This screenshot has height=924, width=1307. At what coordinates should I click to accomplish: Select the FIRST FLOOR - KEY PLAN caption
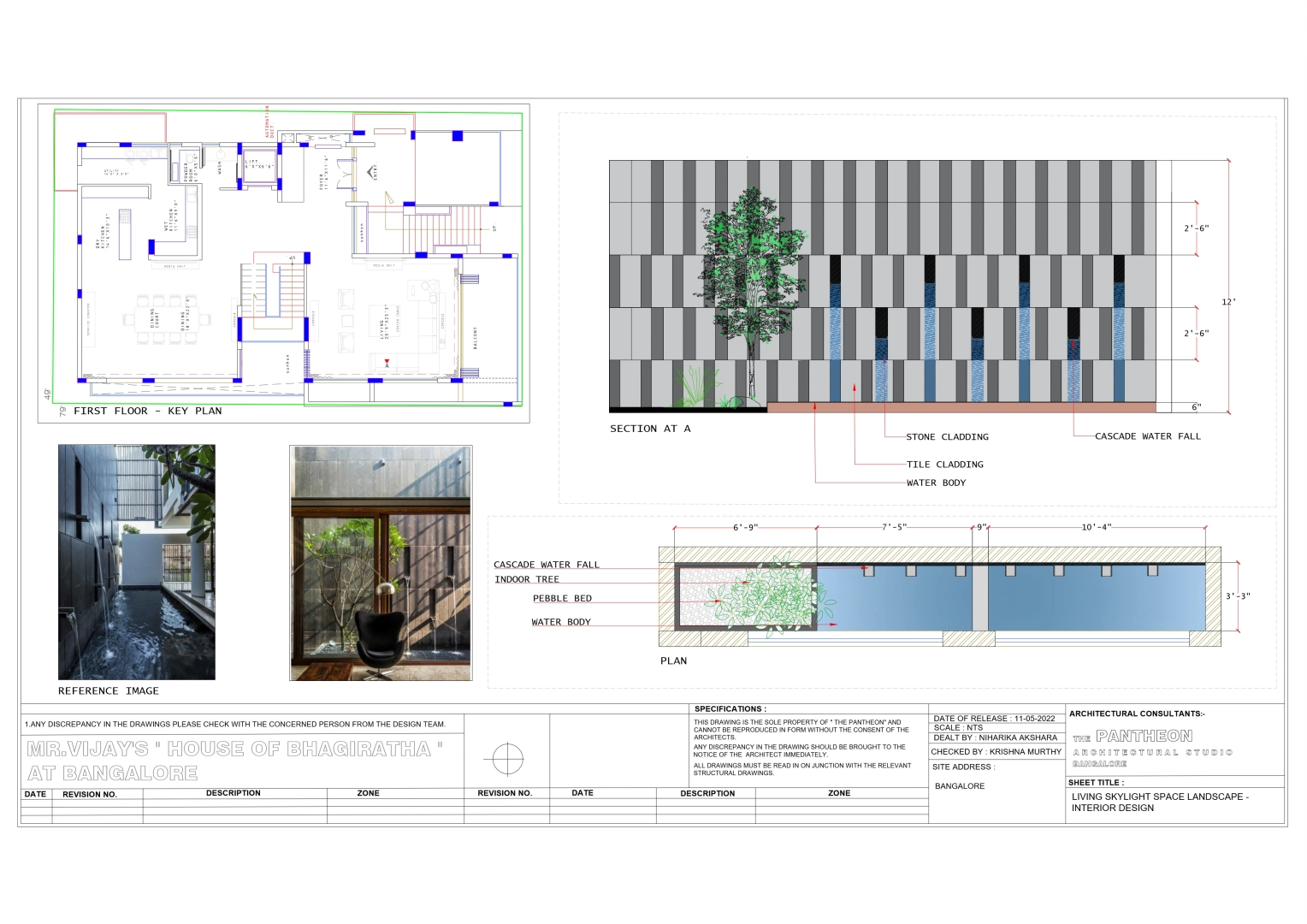coord(147,412)
